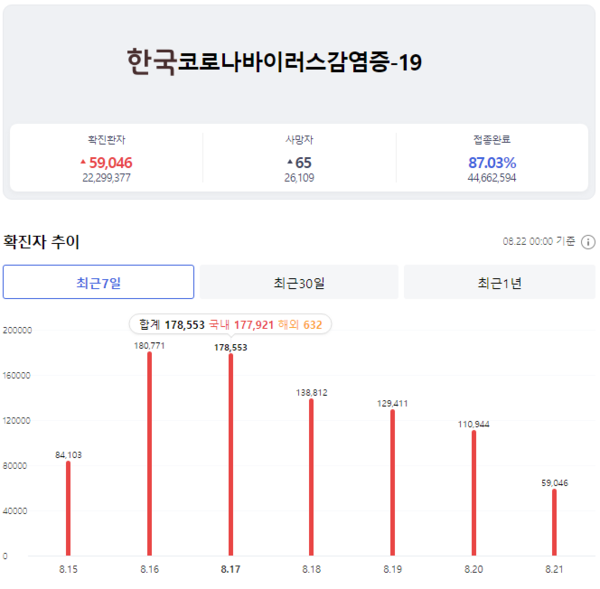Click the 8.17 date label on the axis

[x=230, y=569]
